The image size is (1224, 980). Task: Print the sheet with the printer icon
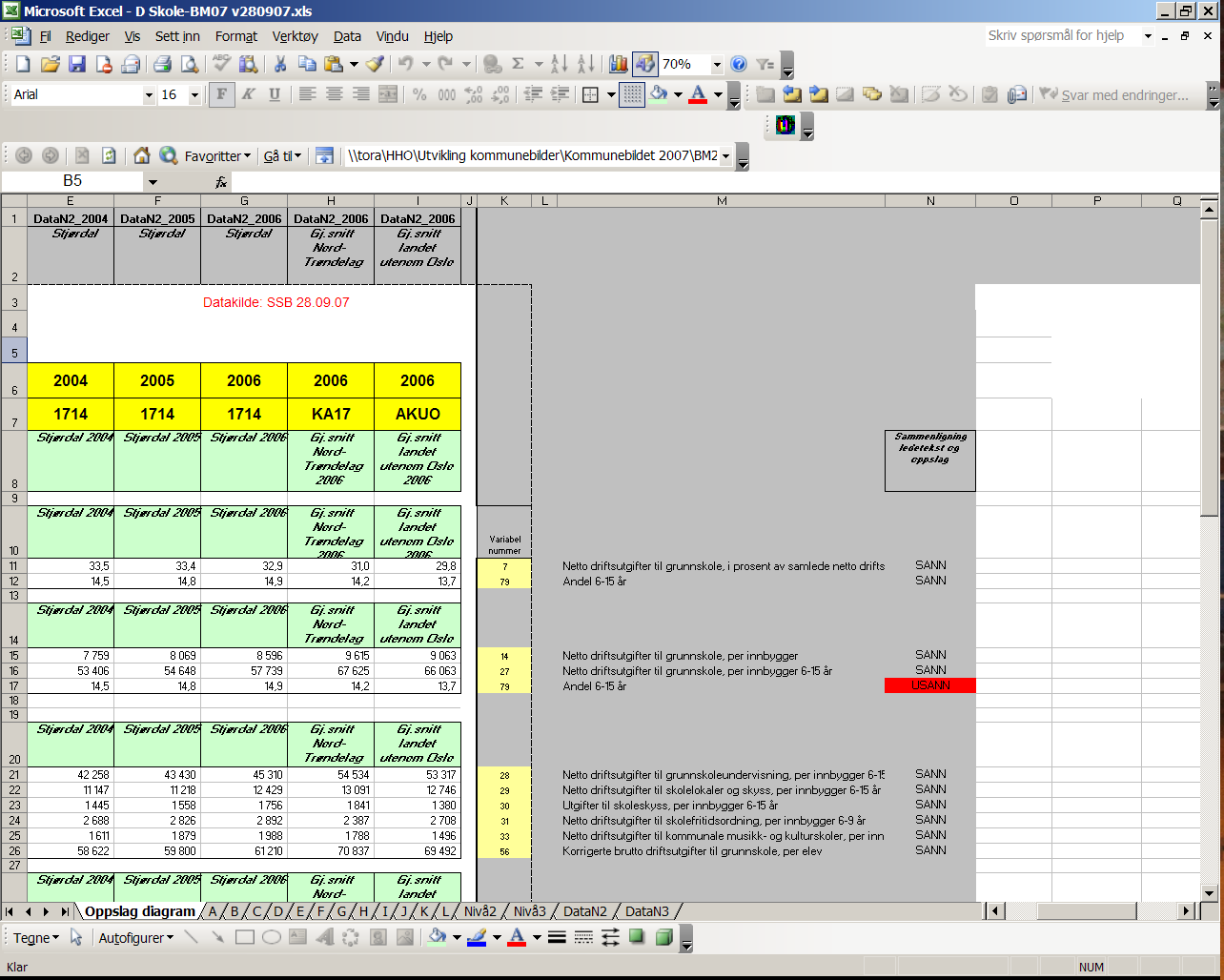click(163, 65)
